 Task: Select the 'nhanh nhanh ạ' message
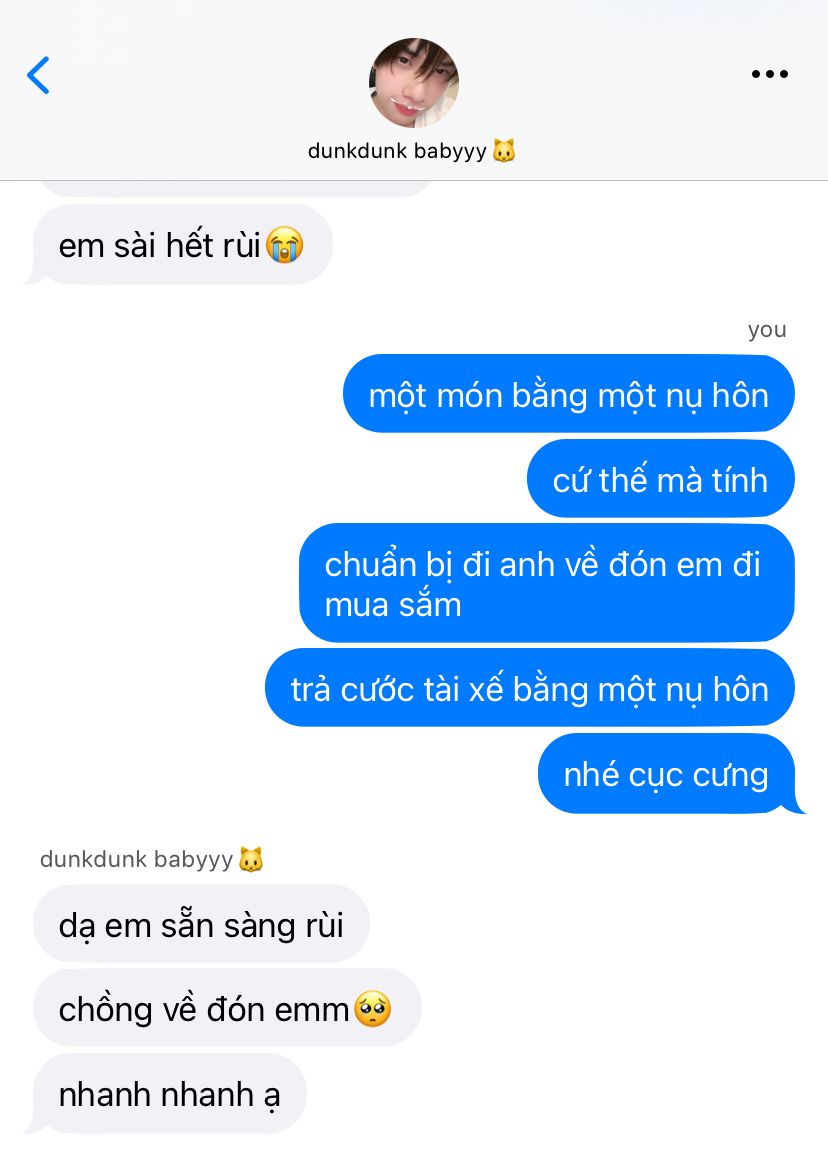(x=169, y=1093)
